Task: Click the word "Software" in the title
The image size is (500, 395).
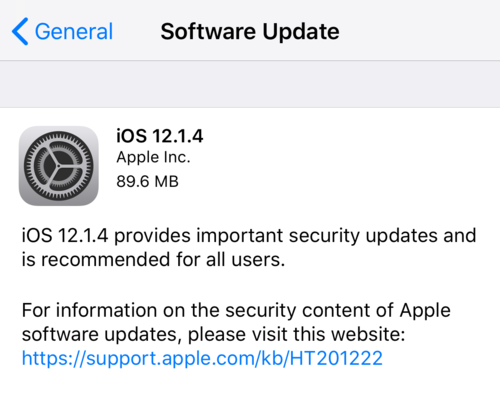Action: click(x=208, y=32)
